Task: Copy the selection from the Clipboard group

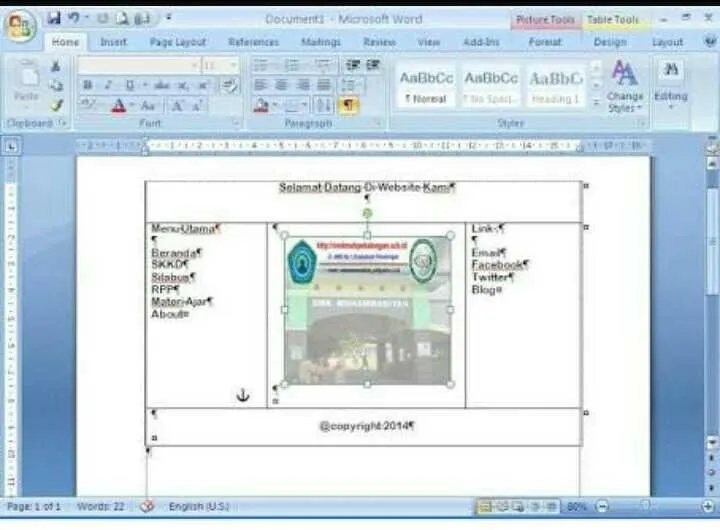Action: point(56,85)
